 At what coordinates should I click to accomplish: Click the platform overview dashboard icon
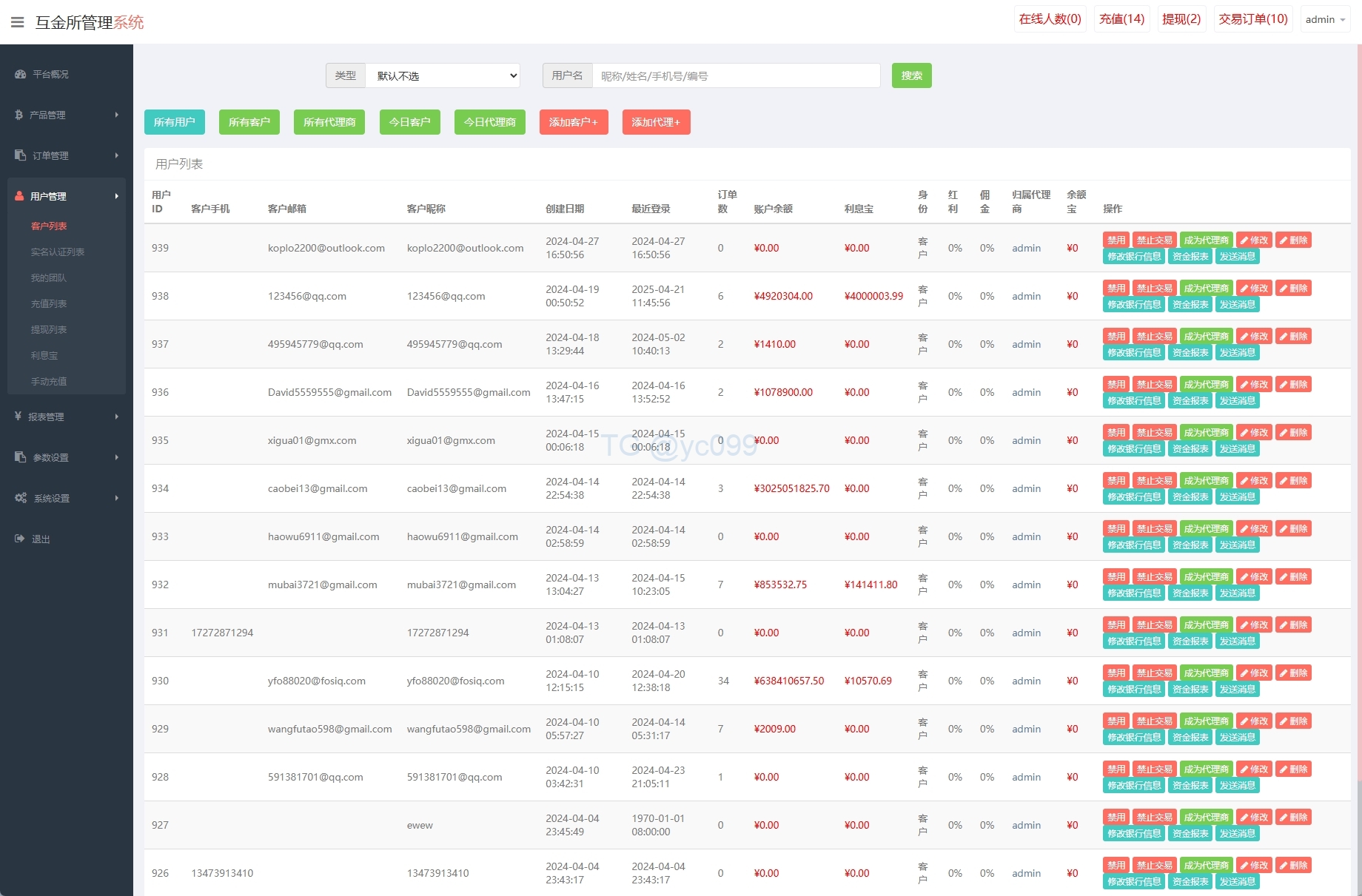[20, 74]
